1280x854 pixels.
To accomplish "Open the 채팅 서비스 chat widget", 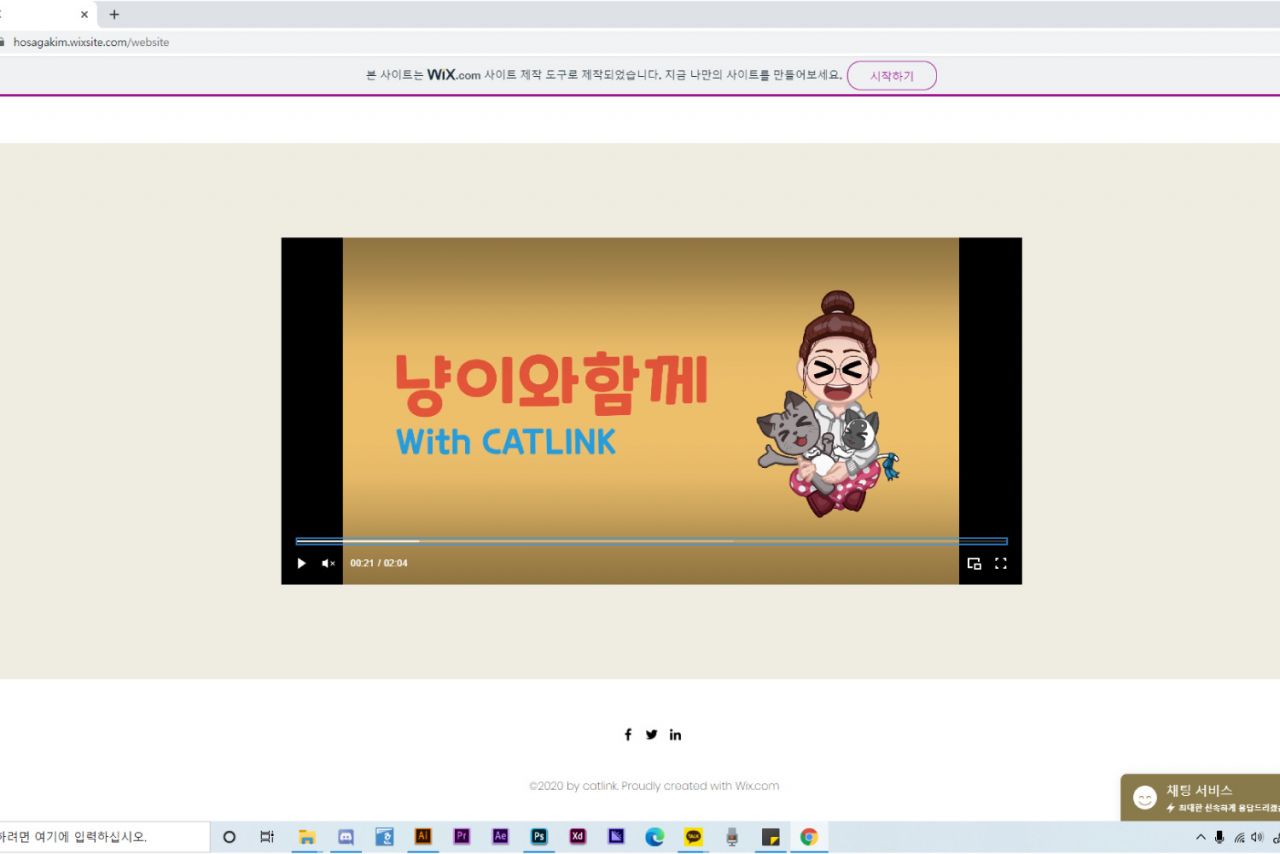I will coord(1200,797).
